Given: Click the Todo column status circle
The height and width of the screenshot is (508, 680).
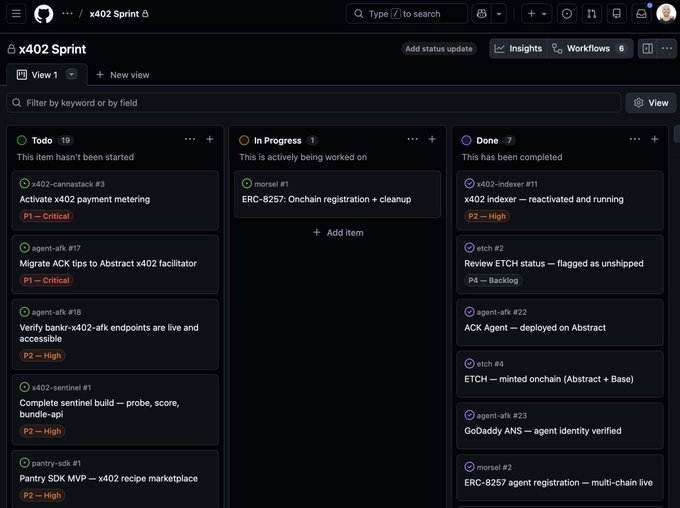Looking at the screenshot, I should click(22, 140).
